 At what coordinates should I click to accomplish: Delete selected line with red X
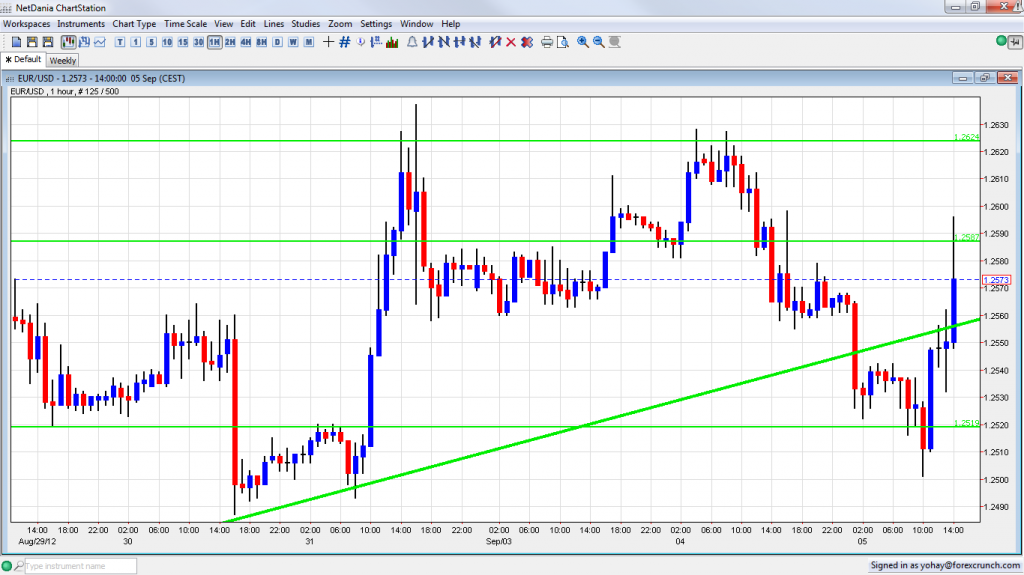click(511, 42)
